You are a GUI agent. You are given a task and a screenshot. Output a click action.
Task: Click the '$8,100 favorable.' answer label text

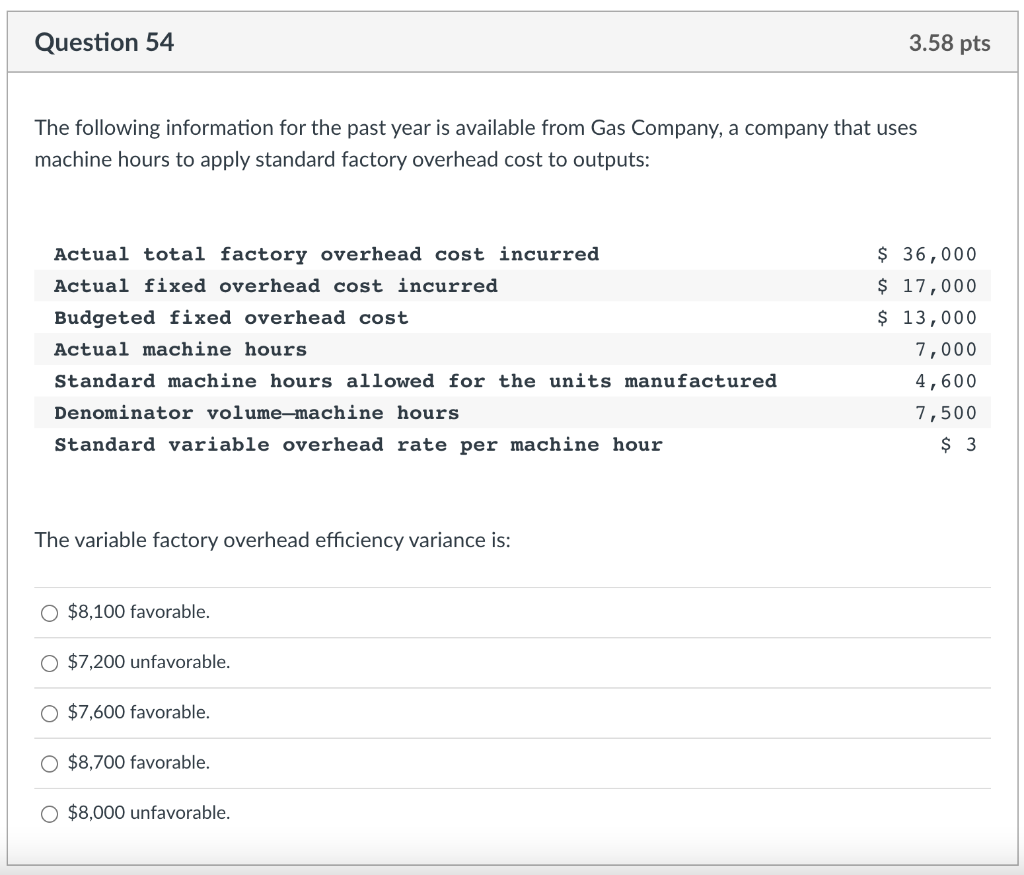(139, 612)
